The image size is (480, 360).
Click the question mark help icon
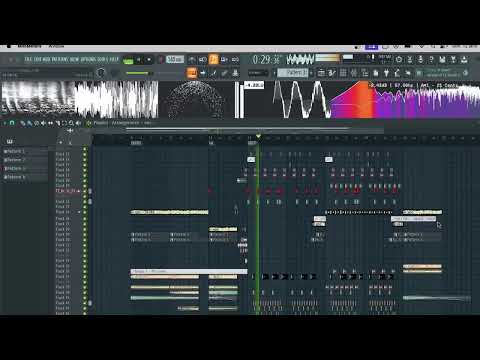(431, 60)
